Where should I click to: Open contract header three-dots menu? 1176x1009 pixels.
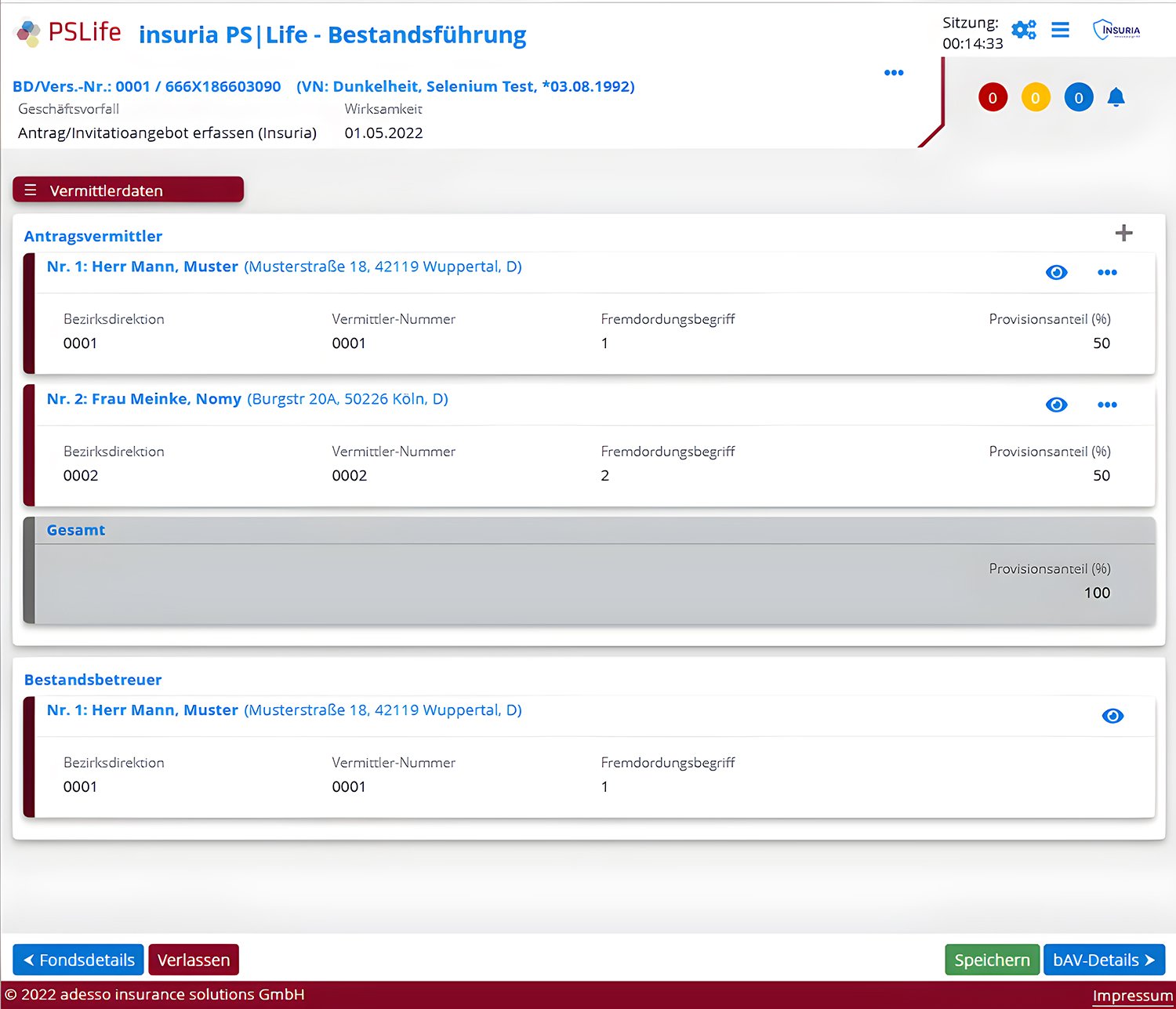pyautogui.click(x=894, y=72)
